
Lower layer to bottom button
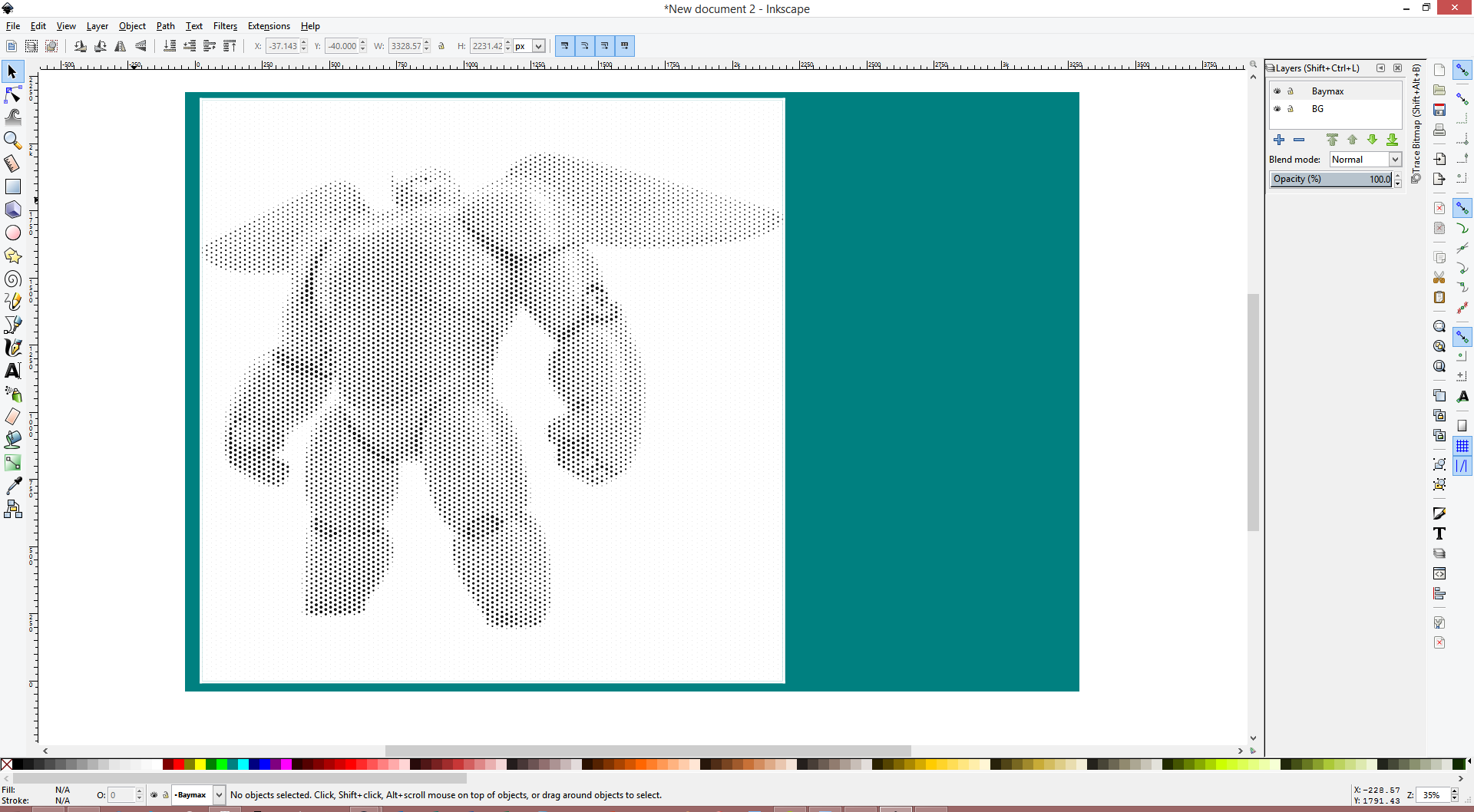(1393, 140)
